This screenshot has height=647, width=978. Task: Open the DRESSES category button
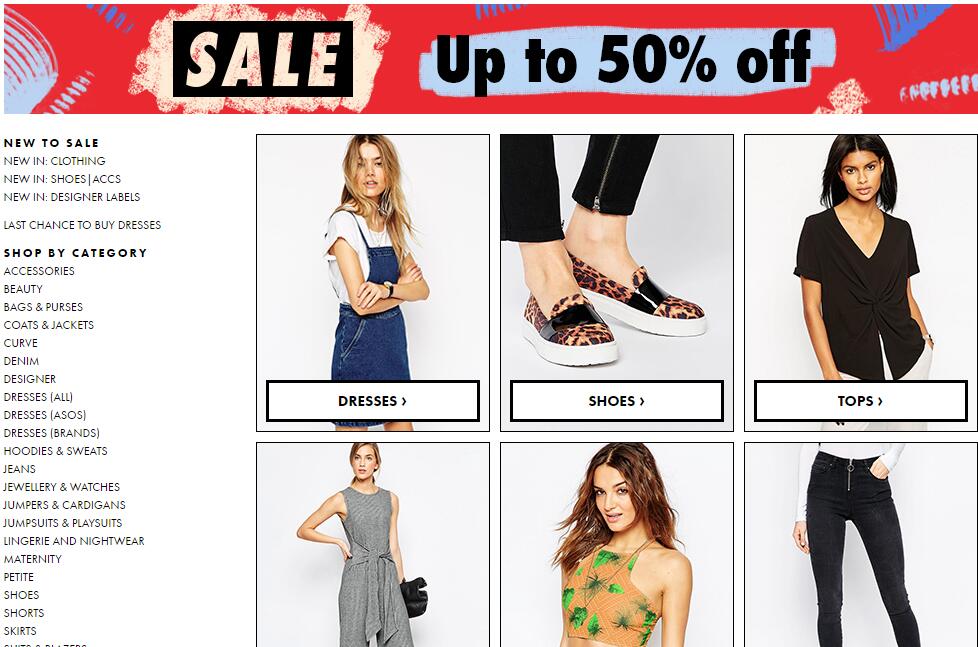(372, 401)
